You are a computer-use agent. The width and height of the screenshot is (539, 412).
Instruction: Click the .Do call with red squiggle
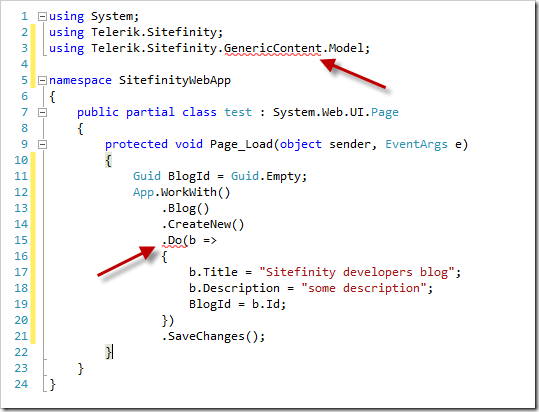(175, 240)
